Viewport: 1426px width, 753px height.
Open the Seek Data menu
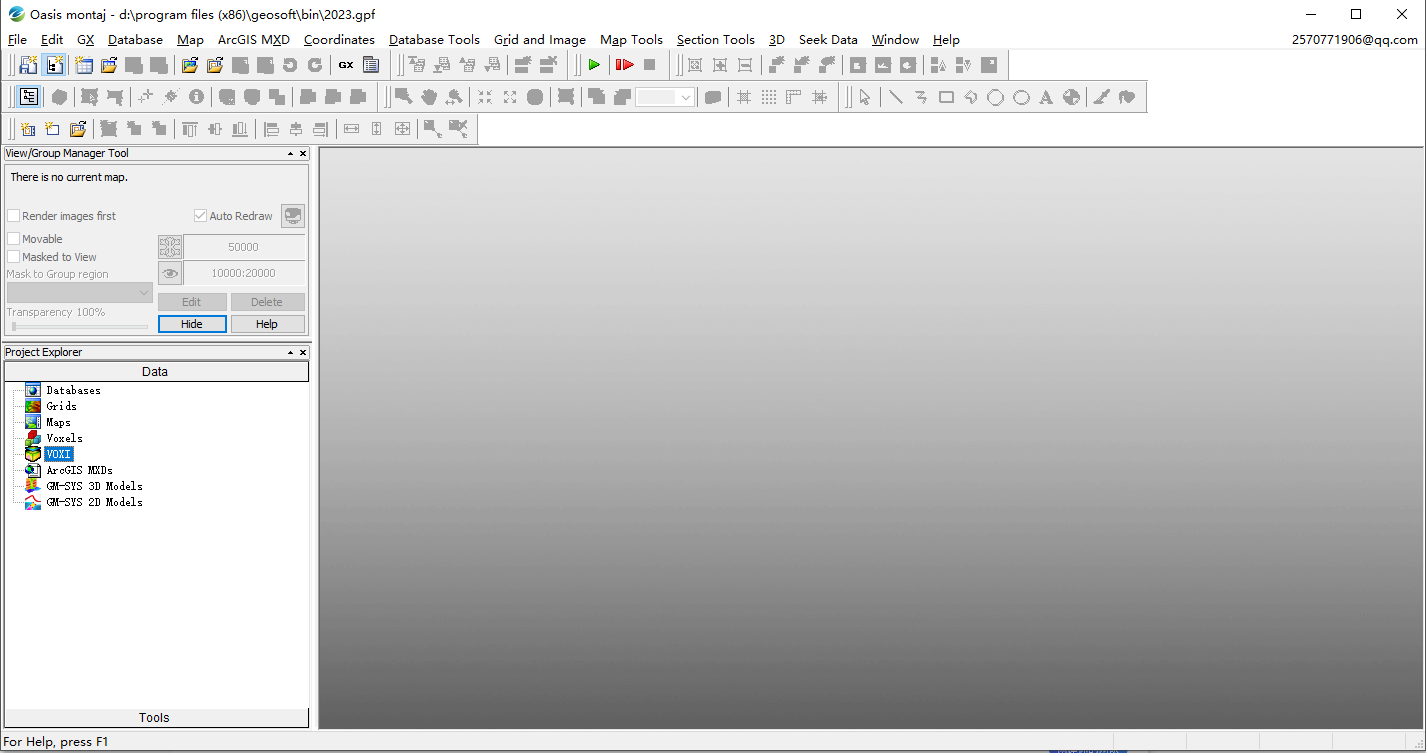coord(828,40)
